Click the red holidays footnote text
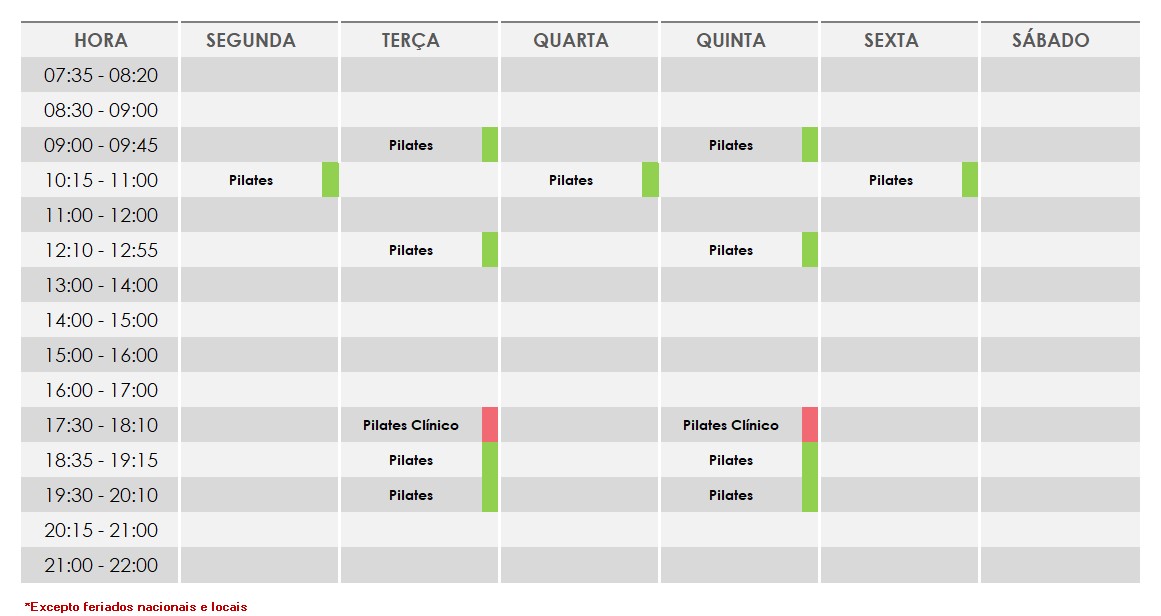The height and width of the screenshot is (616, 1161). coord(136,606)
